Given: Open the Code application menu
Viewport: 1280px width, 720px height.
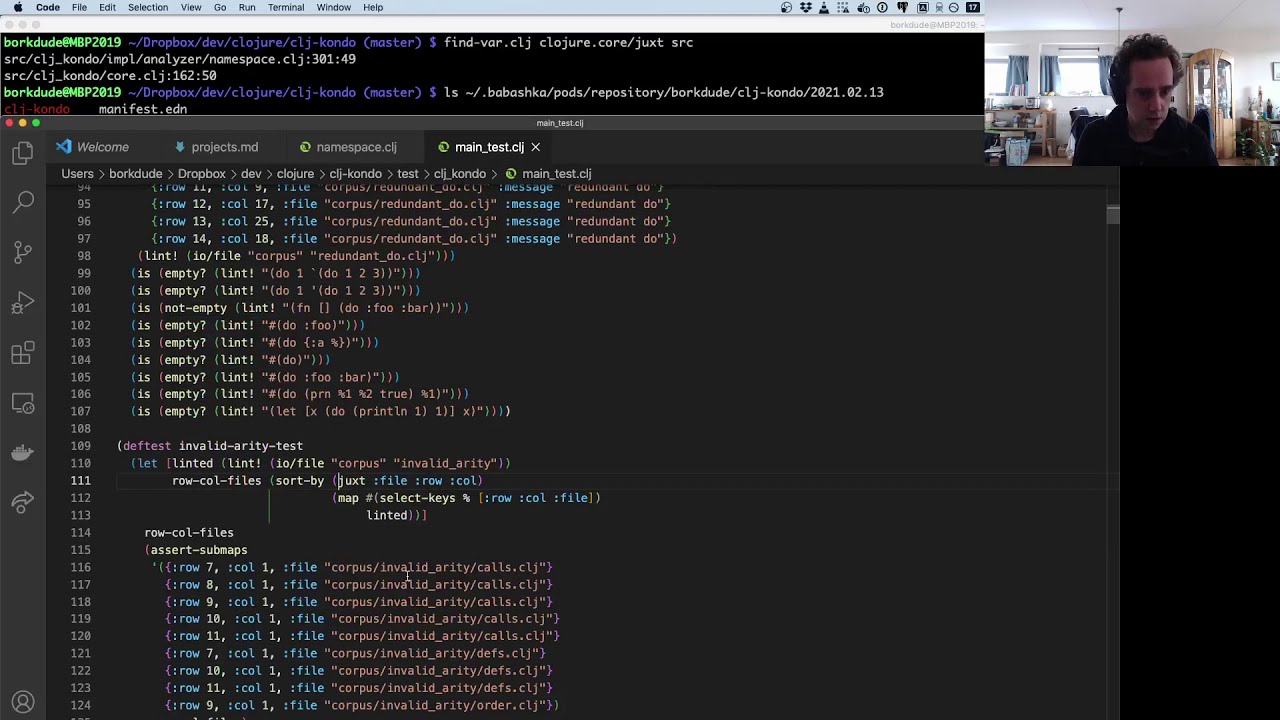Looking at the screenshot, I should click(x=48, y=8).
